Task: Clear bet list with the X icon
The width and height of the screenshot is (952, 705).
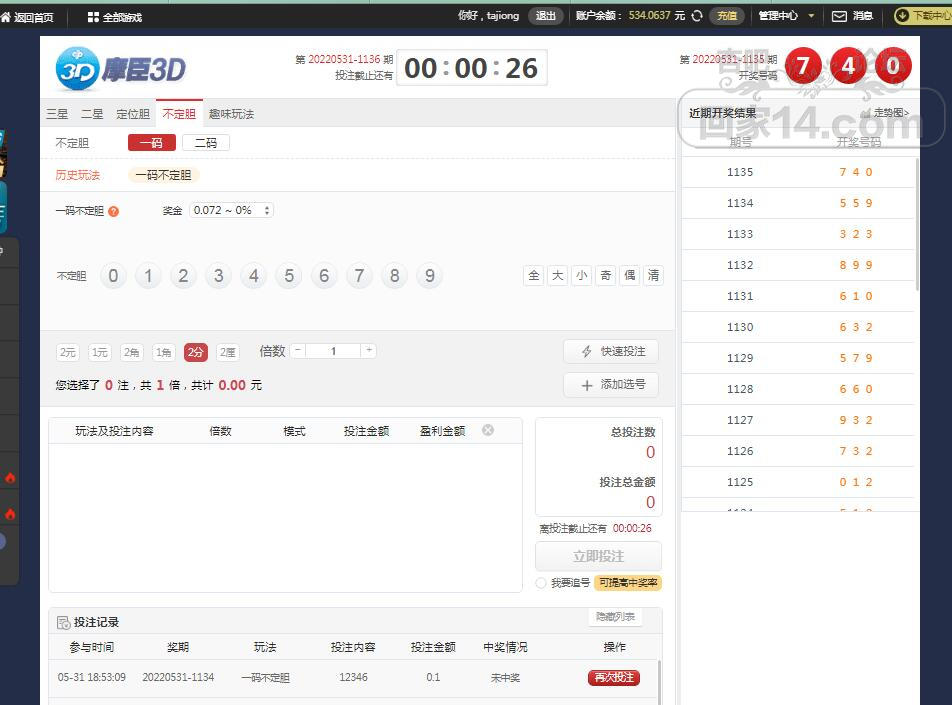Action: point(488,430)
